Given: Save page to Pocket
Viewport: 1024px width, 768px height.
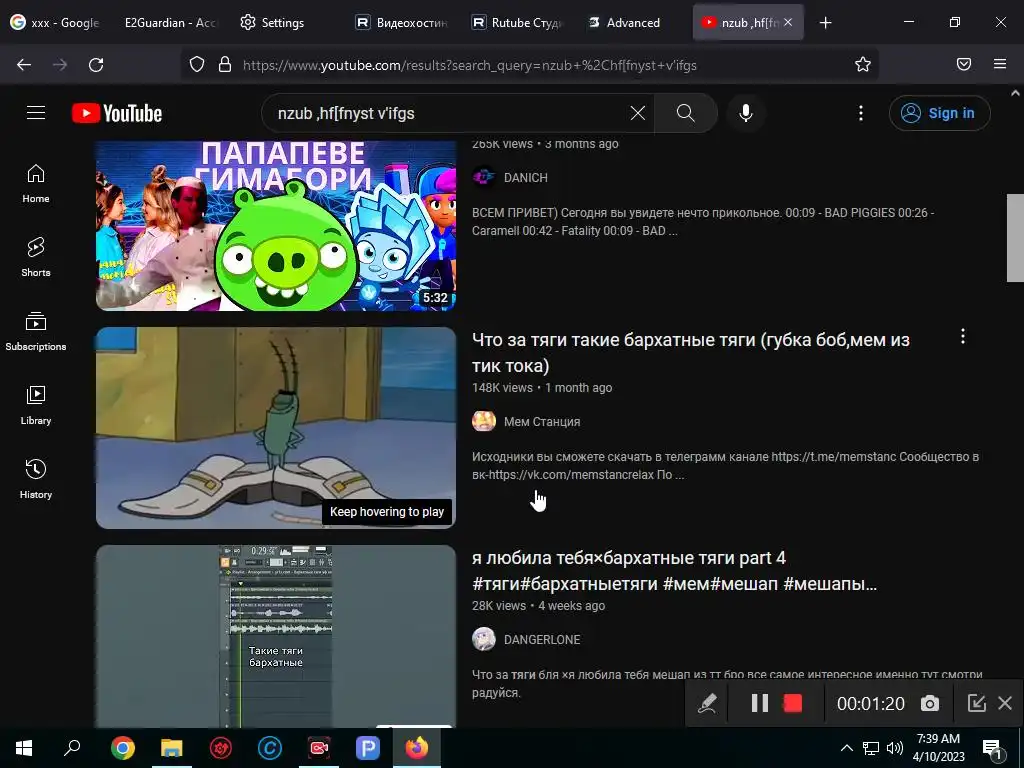Looking at the screenshot, I should tap(963, 64).
